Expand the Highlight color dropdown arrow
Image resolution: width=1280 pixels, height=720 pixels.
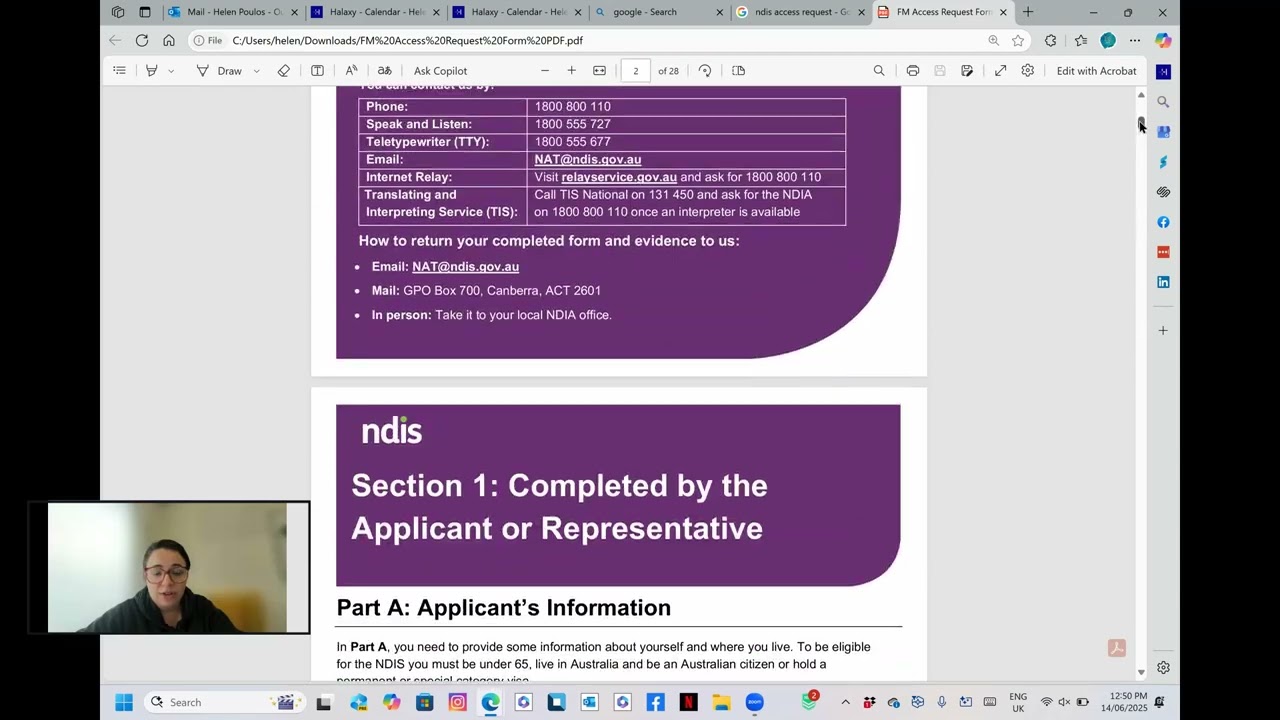171,71
